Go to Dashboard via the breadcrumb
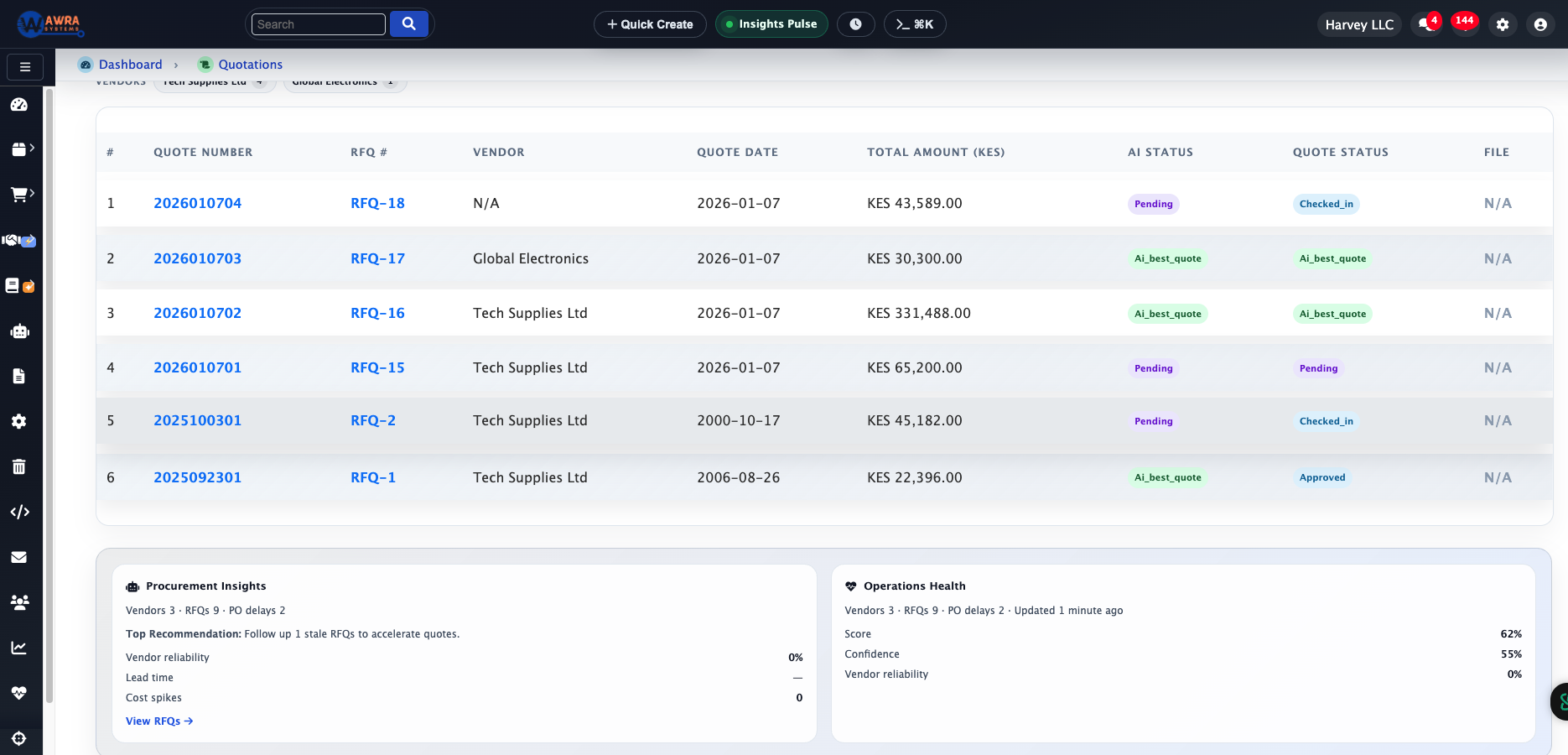 tap(130, 64)
